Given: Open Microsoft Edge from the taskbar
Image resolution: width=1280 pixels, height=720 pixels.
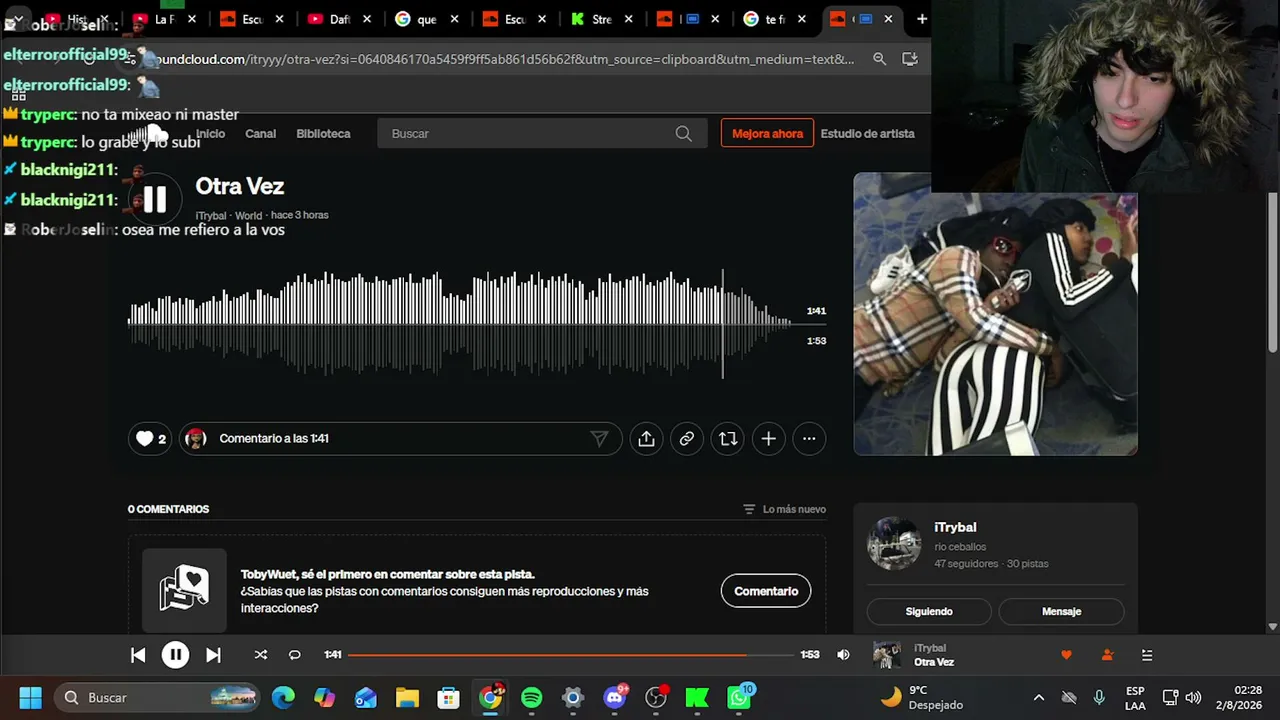Looking at the screenshot, I should 284,697.
